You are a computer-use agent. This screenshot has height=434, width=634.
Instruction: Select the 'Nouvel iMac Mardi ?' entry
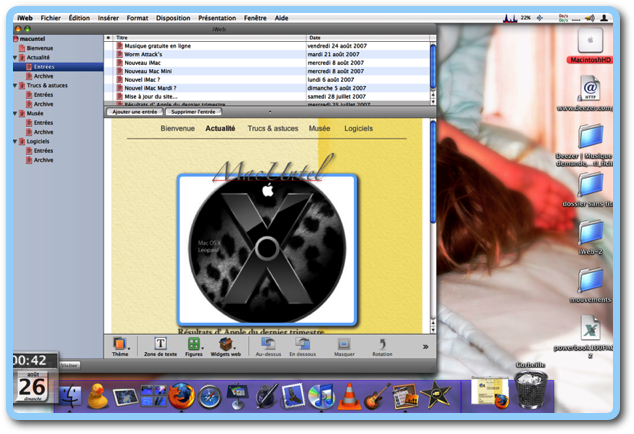coord(266,88)
